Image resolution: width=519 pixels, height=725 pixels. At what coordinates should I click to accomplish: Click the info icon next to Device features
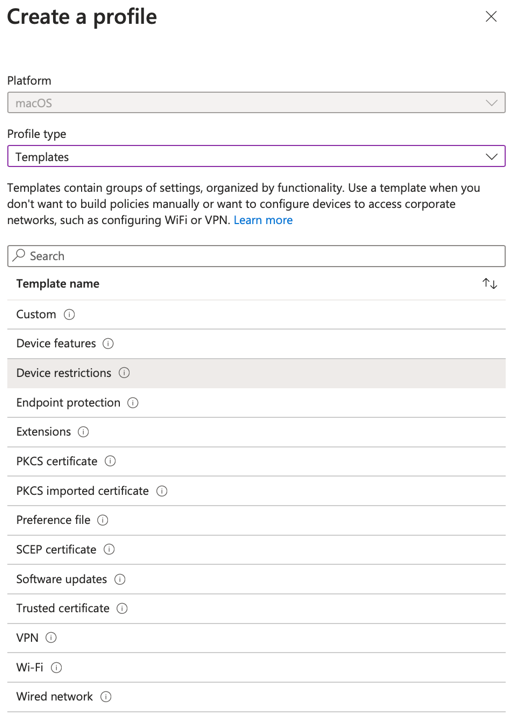click(108, 344)
